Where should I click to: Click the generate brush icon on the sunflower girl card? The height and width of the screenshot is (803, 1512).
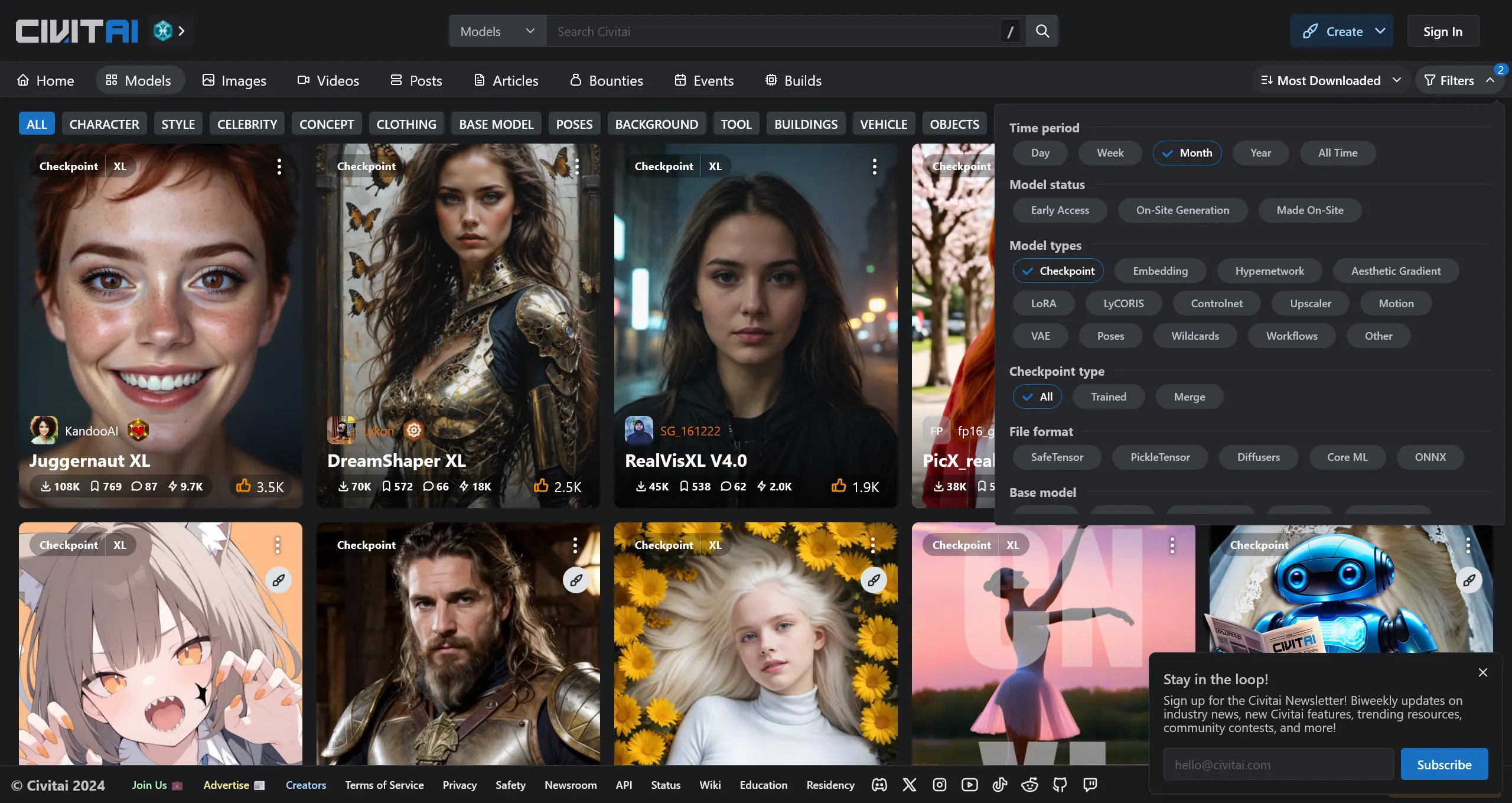tap(874, 580)
